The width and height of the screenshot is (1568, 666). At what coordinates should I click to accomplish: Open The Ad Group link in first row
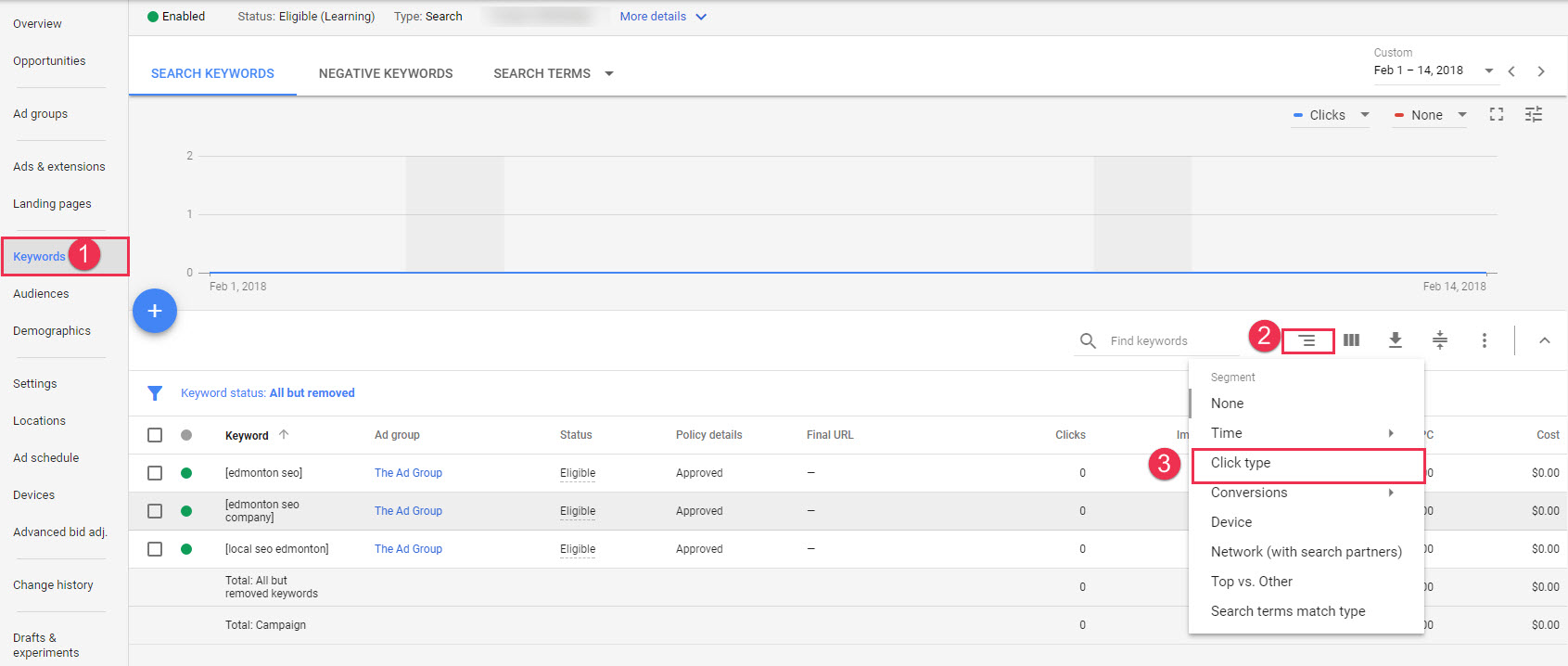[408, 473]
